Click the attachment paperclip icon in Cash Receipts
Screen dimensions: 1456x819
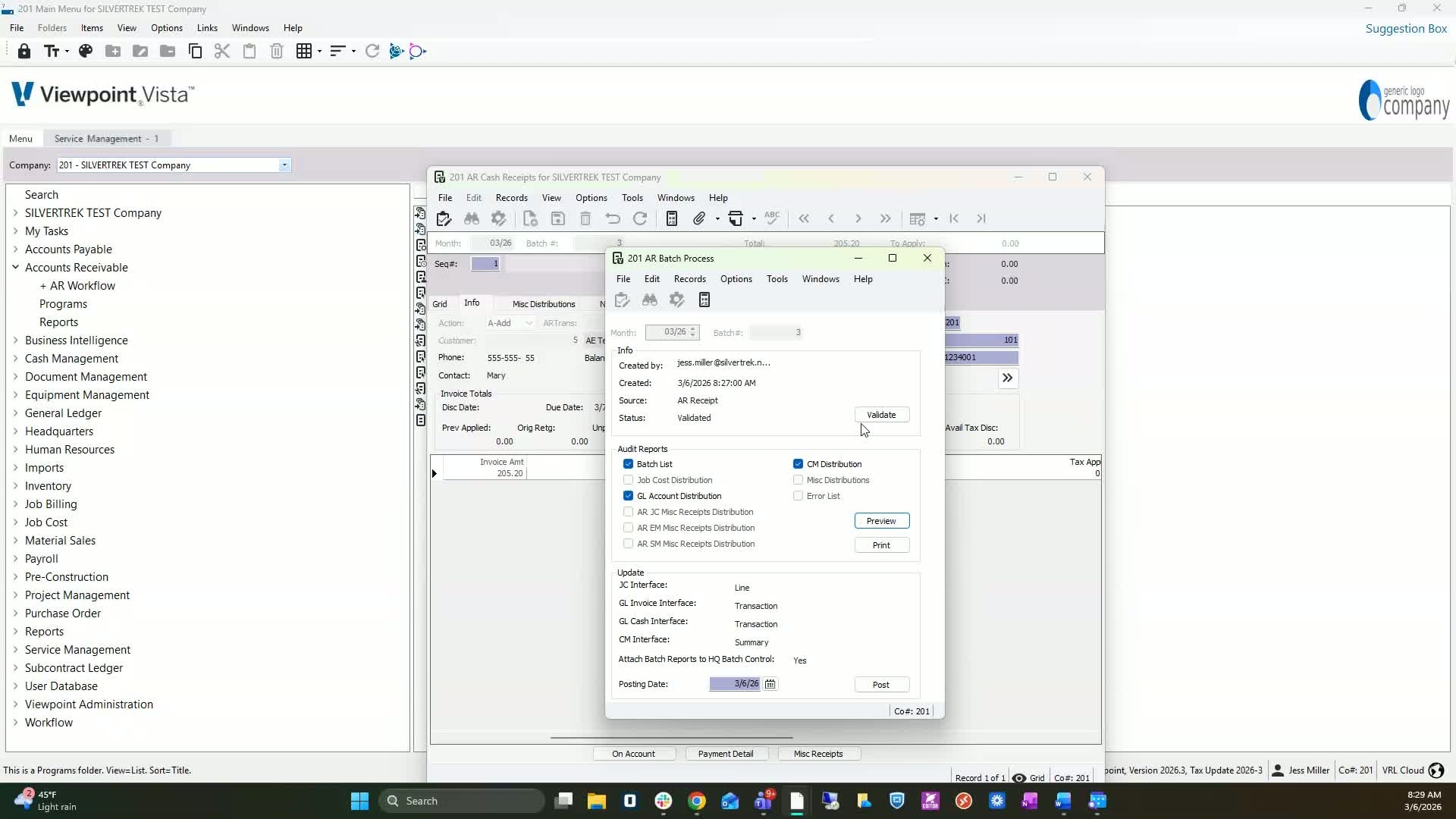[x=699, y=219]
